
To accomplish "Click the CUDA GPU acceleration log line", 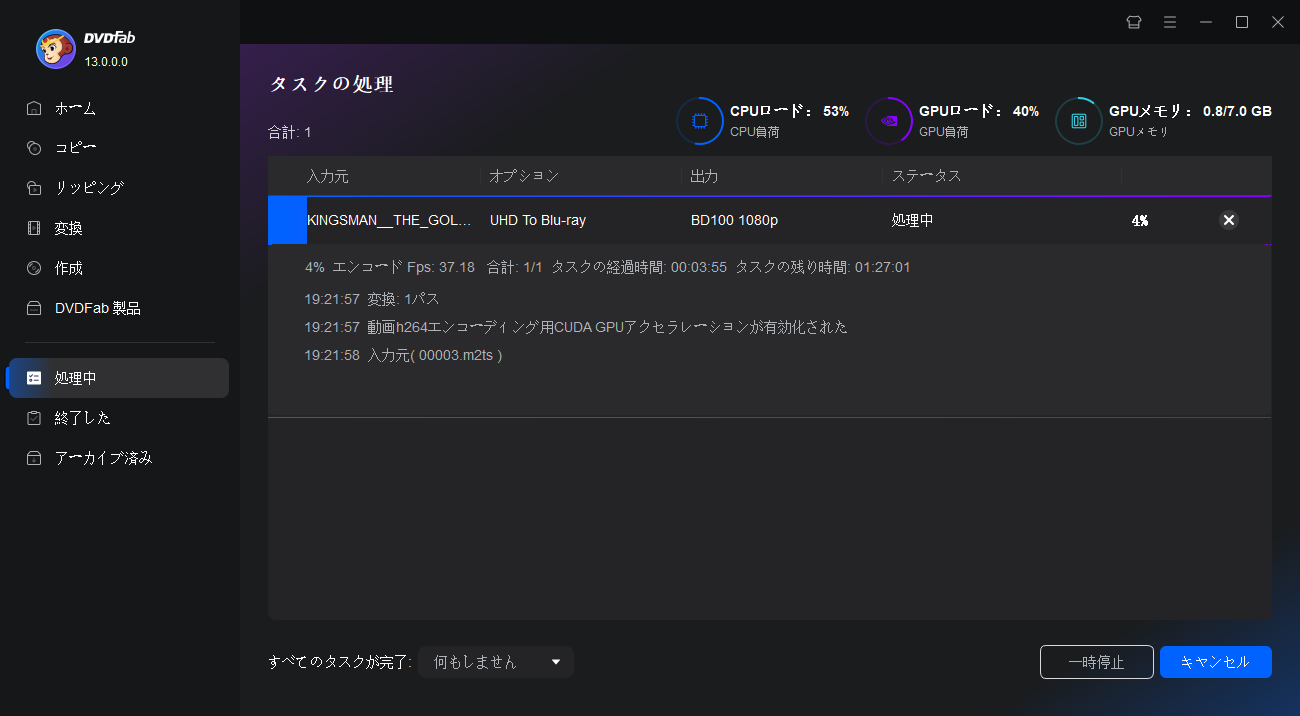I will coord(576,327).
